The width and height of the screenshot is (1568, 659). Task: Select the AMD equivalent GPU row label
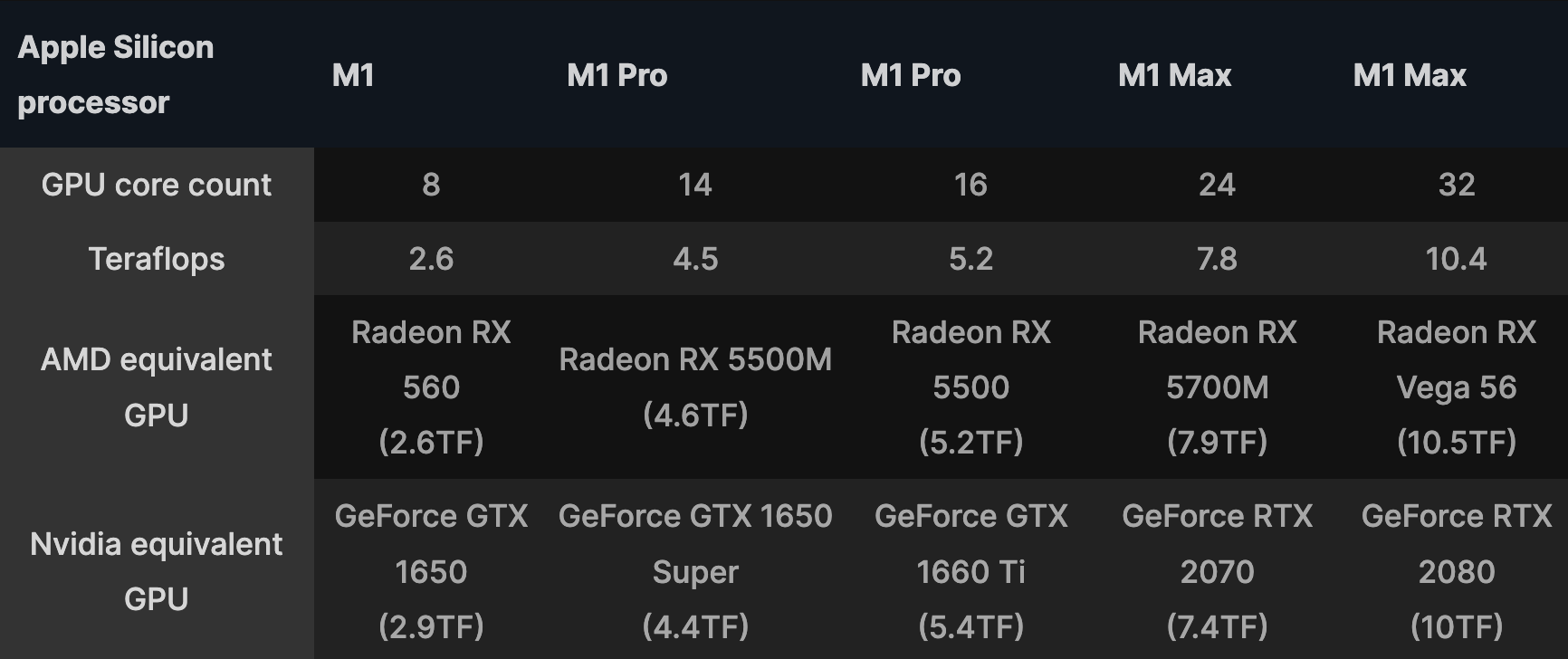coord(157,387)
